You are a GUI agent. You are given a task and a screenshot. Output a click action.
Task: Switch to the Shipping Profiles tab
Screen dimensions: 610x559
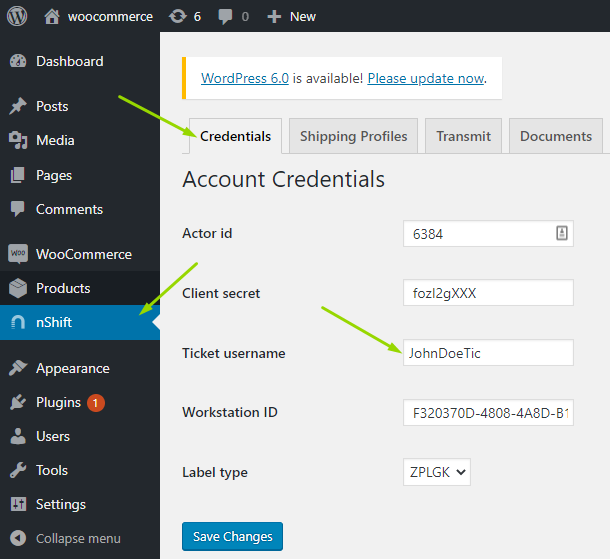[353, 136]
